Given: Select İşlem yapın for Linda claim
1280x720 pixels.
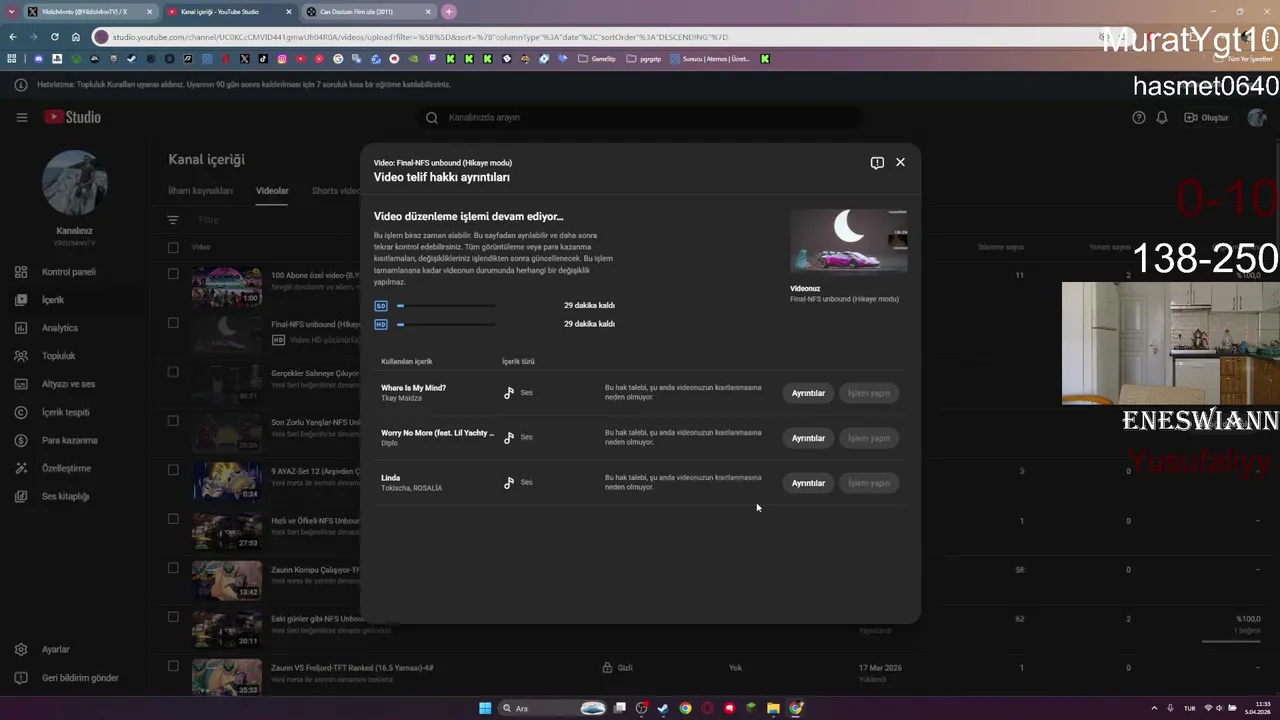Looking at the screenshot, I should [x=869, y=483].
